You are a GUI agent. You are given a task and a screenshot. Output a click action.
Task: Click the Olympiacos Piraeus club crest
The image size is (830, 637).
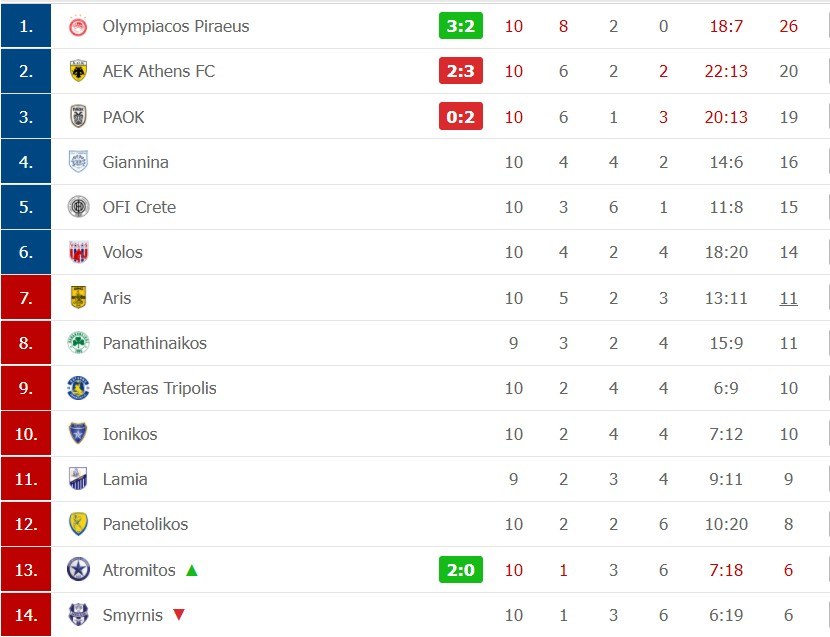point(78,26)
